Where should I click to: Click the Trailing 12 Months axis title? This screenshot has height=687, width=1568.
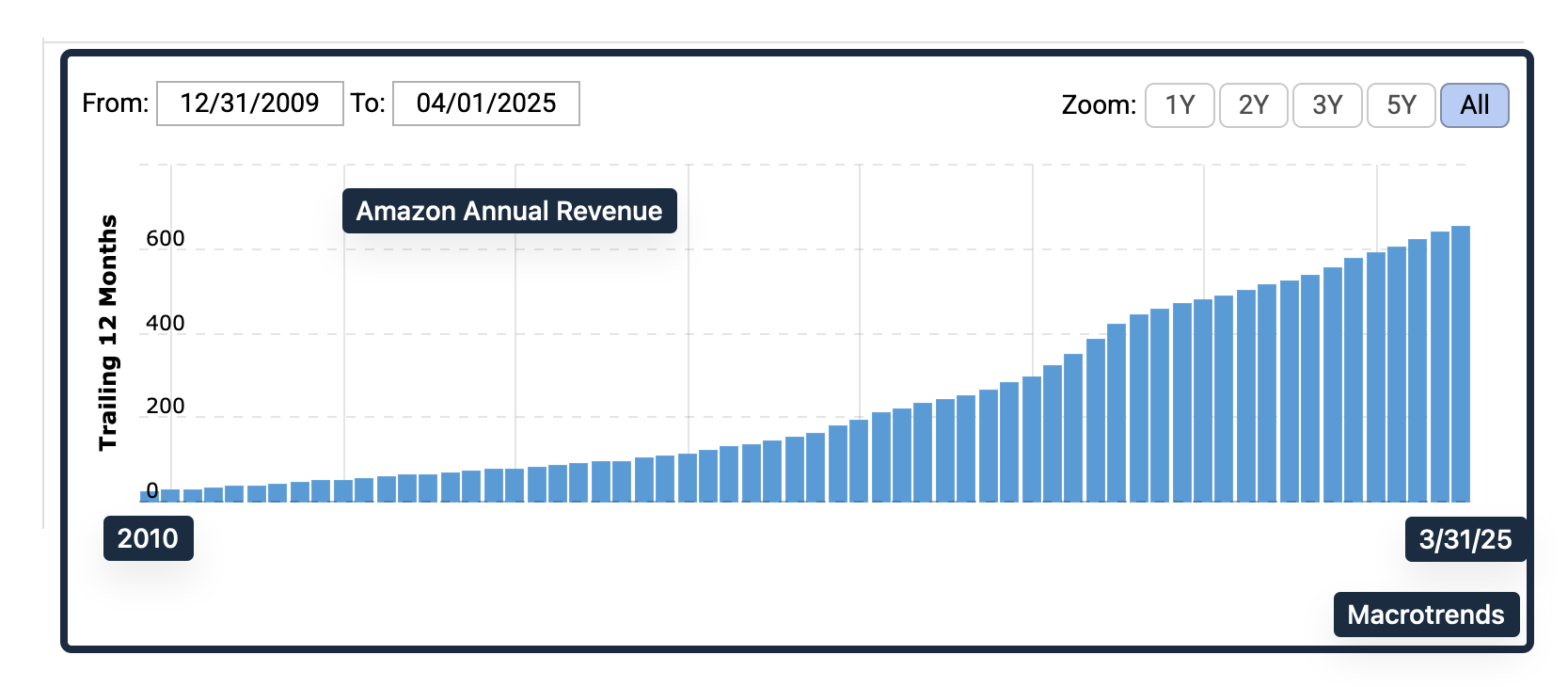coord(108,332)
